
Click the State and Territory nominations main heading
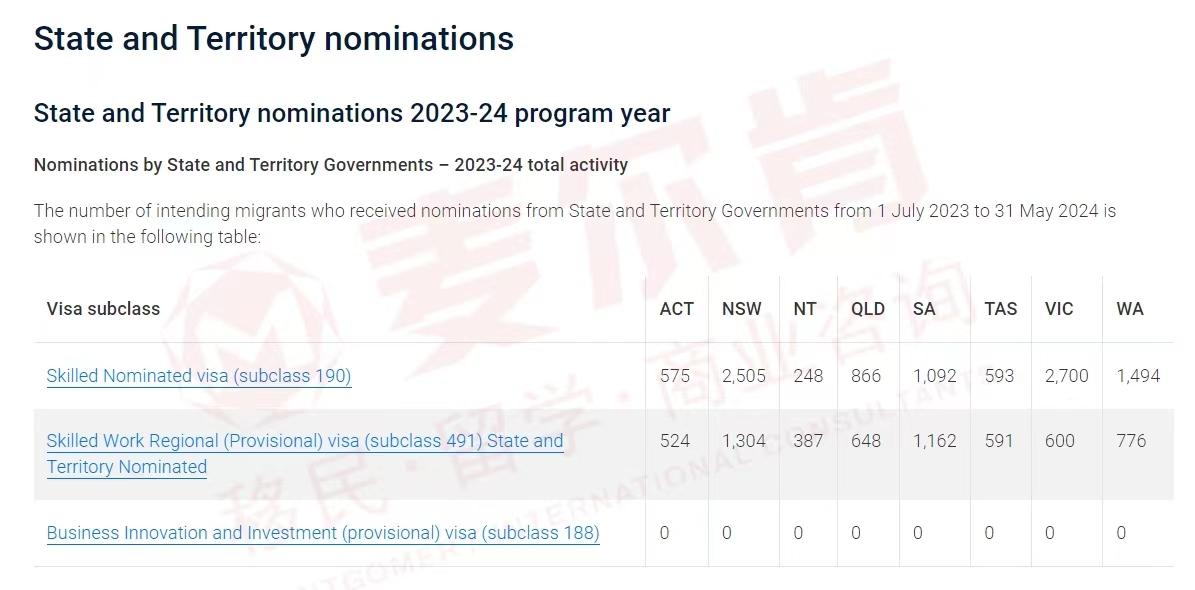(x=274, y=38)
